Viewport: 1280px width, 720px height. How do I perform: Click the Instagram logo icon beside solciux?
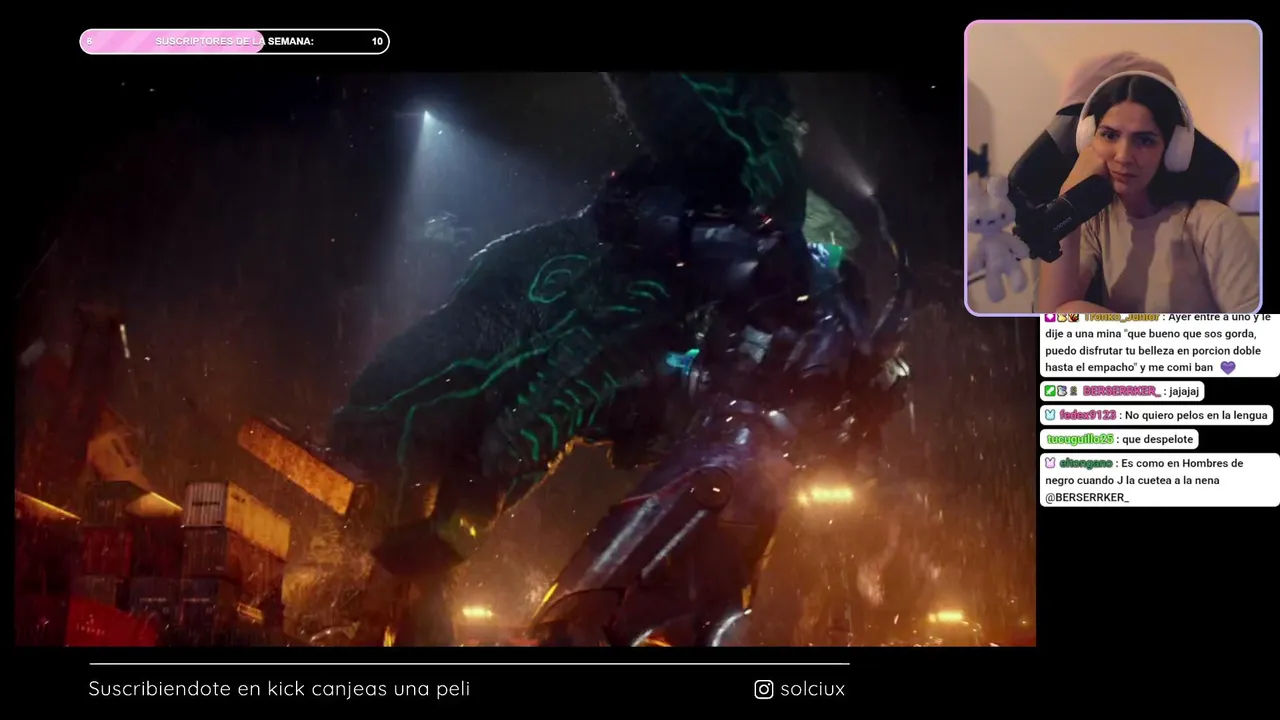pyautogui.click(x=764, y=689)
